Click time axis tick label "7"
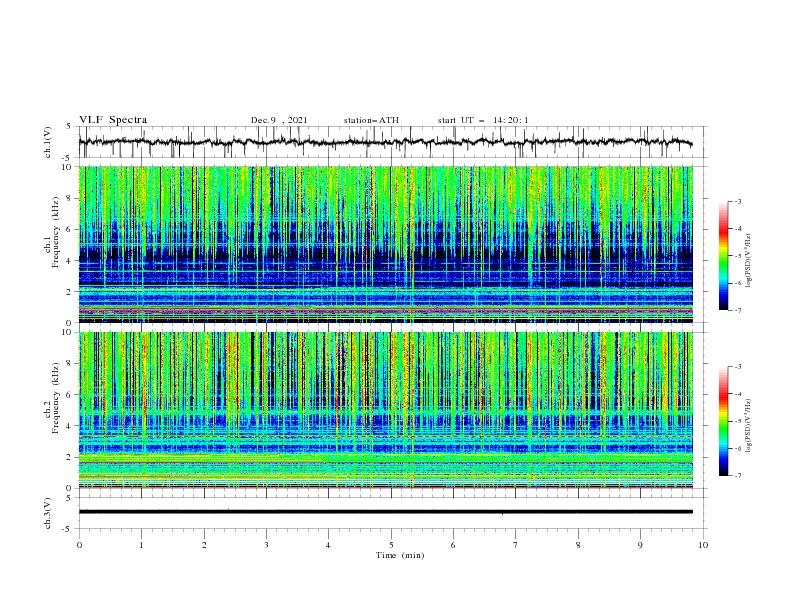792x612 pixels. point(516,545)
